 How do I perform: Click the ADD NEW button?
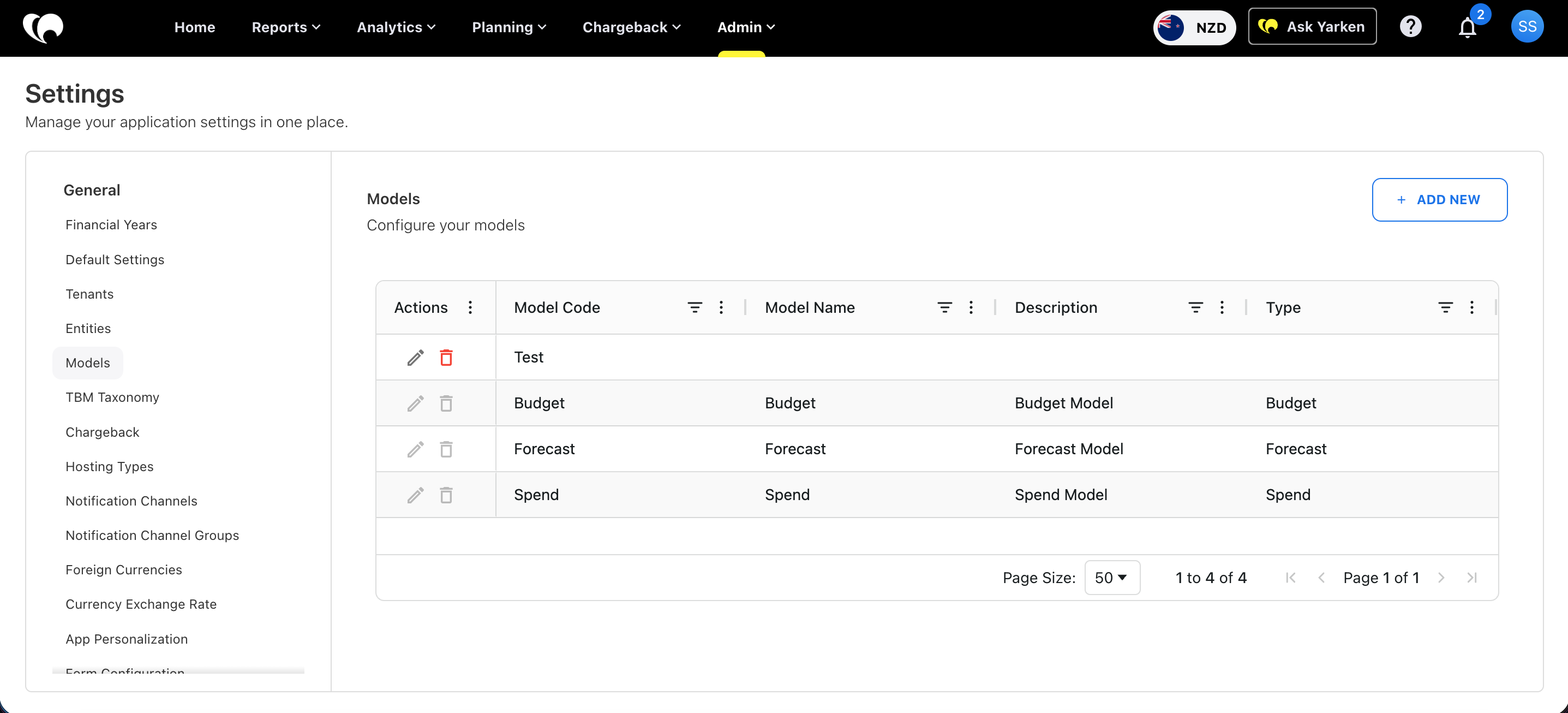tap(1439, 200)
